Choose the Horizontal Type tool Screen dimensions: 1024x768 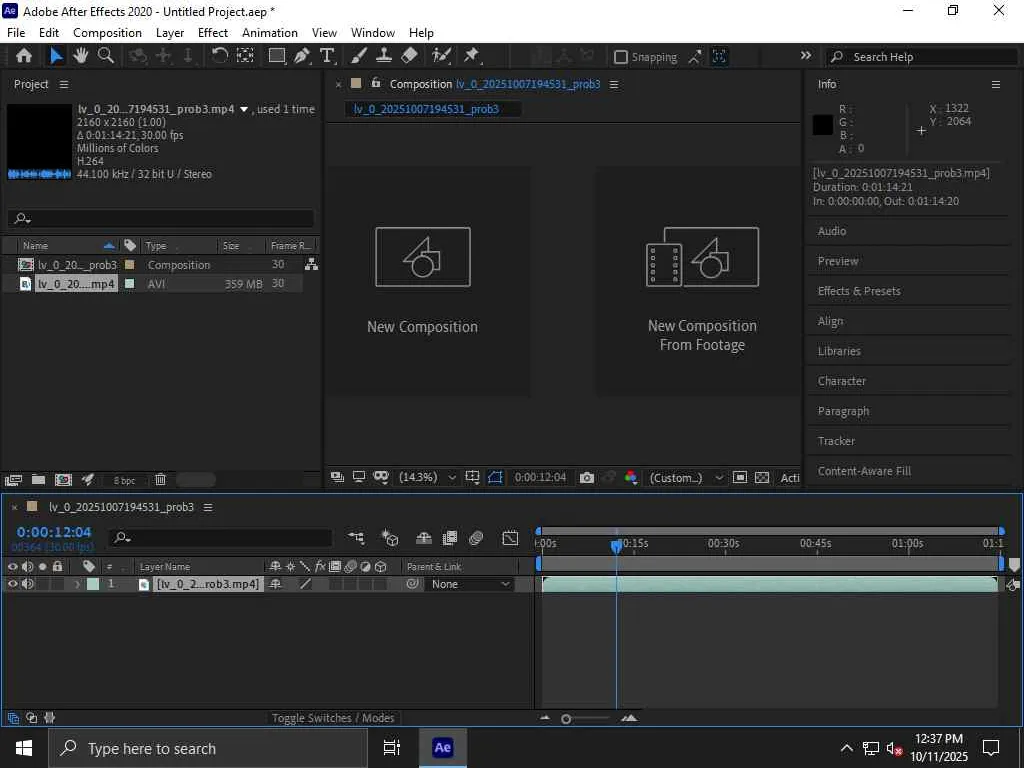point(327,56)
